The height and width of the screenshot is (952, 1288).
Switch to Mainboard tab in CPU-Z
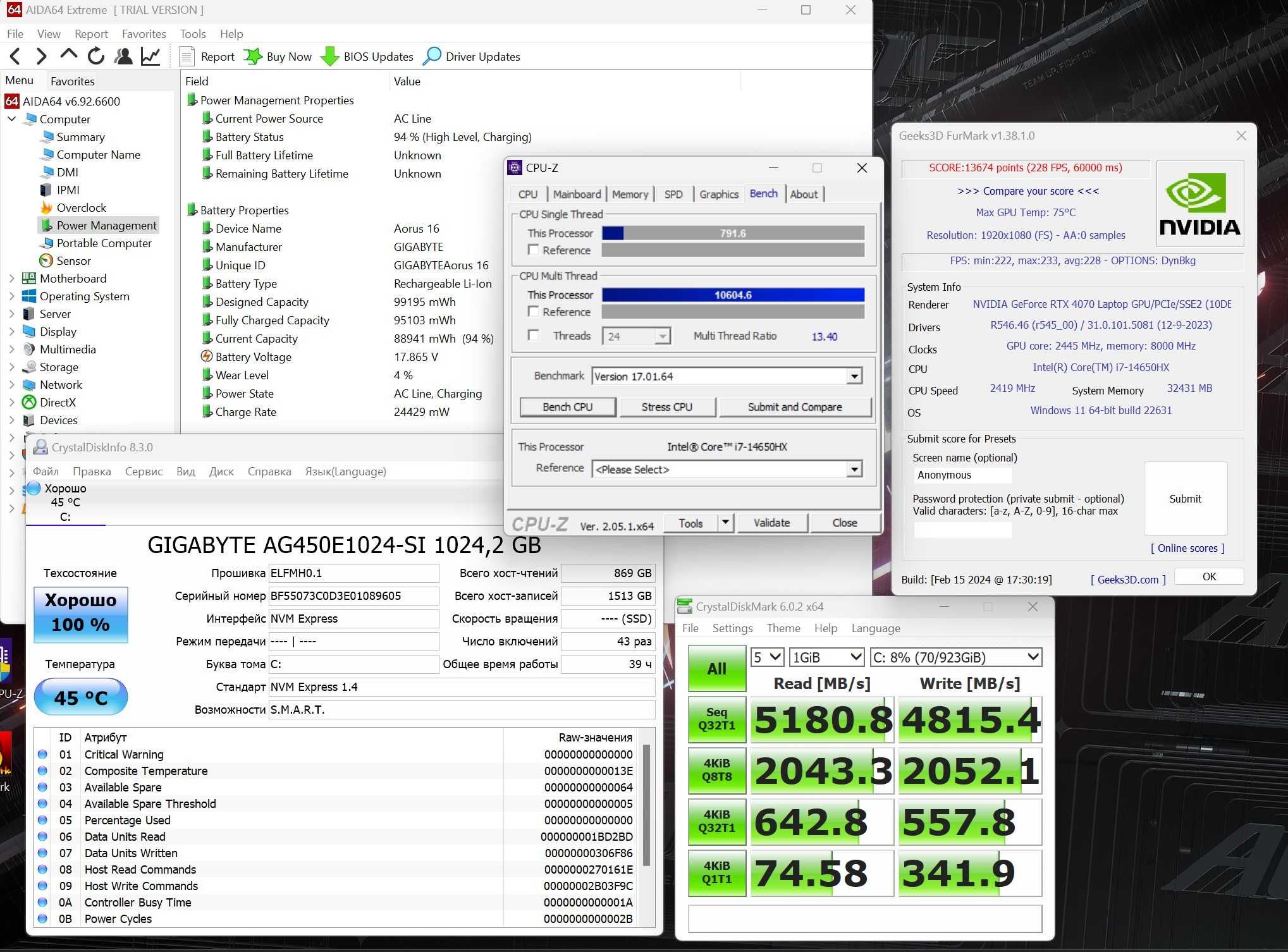point(577,194)
